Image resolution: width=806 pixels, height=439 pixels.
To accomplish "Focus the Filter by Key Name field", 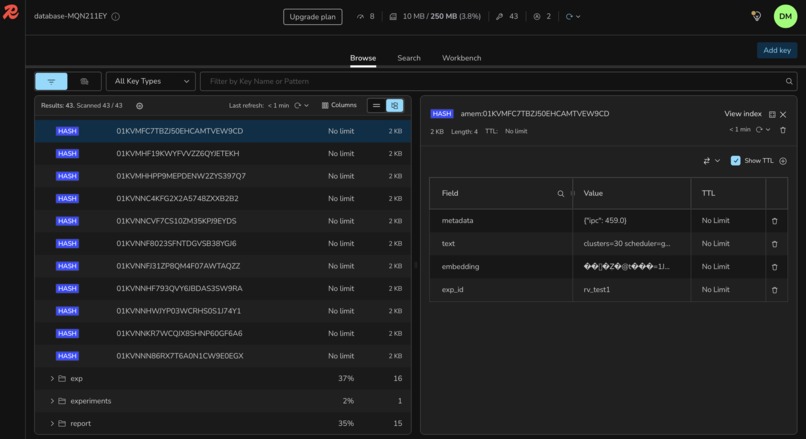I will [491, 81].
